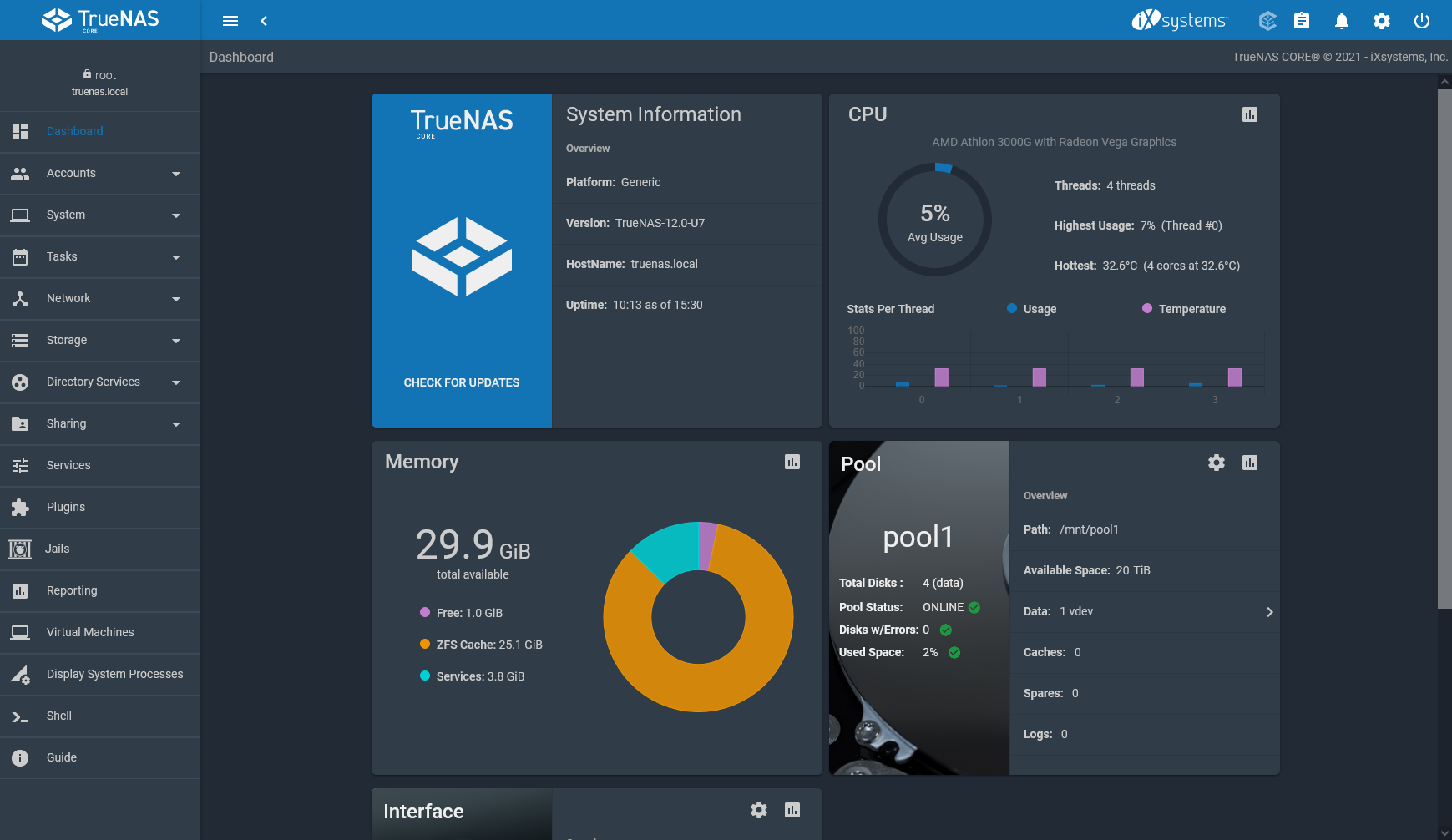
Task: Click the Dashboard grid icon in sidebar
Action: [20, 132]
